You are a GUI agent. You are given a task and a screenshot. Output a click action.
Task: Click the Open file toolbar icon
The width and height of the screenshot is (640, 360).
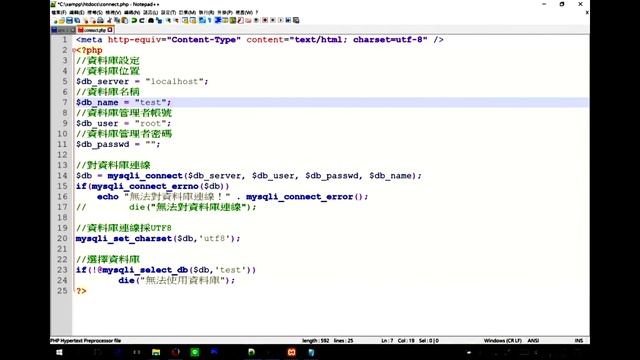click(x=62, y=20)
